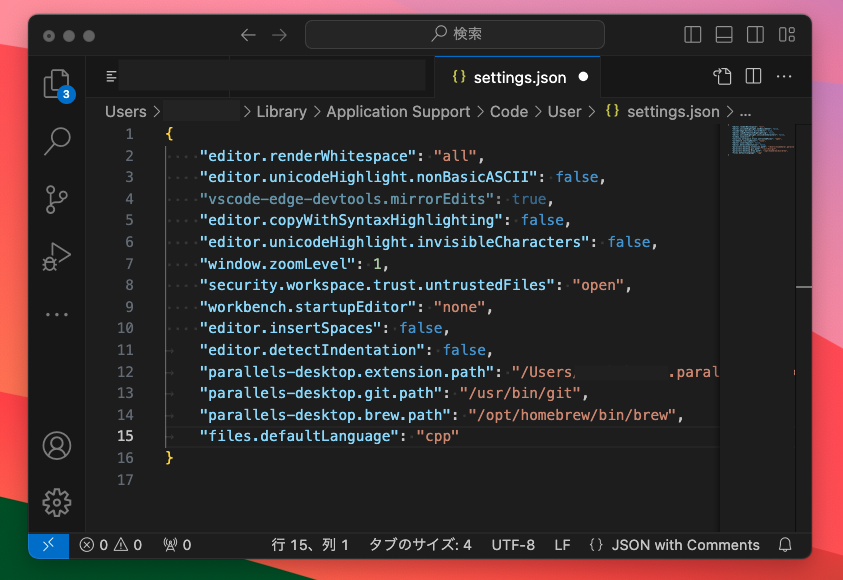Click the unsaved dot on settings.json tab

click(x=583, y=77)
